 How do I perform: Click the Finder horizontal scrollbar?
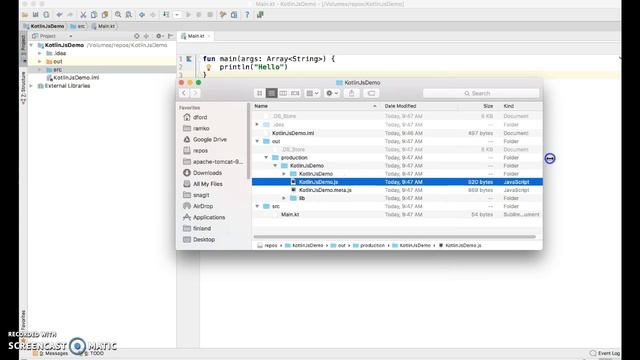pos(394,237)
